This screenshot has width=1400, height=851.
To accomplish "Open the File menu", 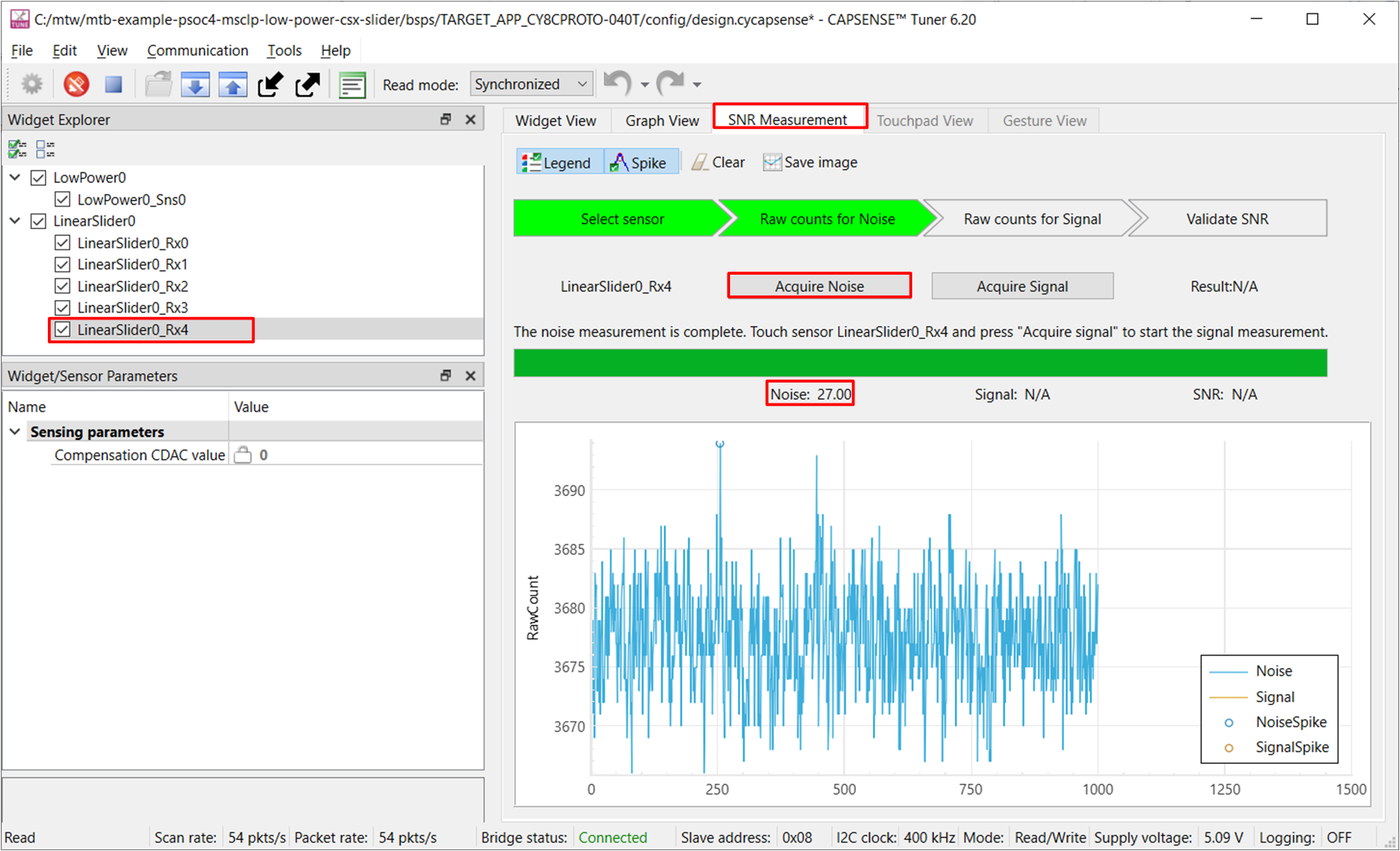I will pyautogui.click(x=22, y=50).
